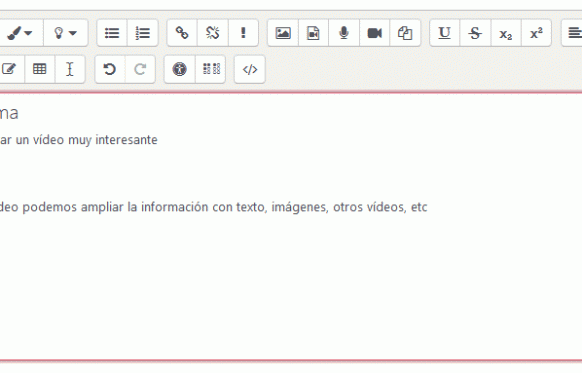Image resolution: width=582 pixels, height=373 pixels.
Task: Open the lightbulb background color dropdown
Action: [x=66, y=33]
